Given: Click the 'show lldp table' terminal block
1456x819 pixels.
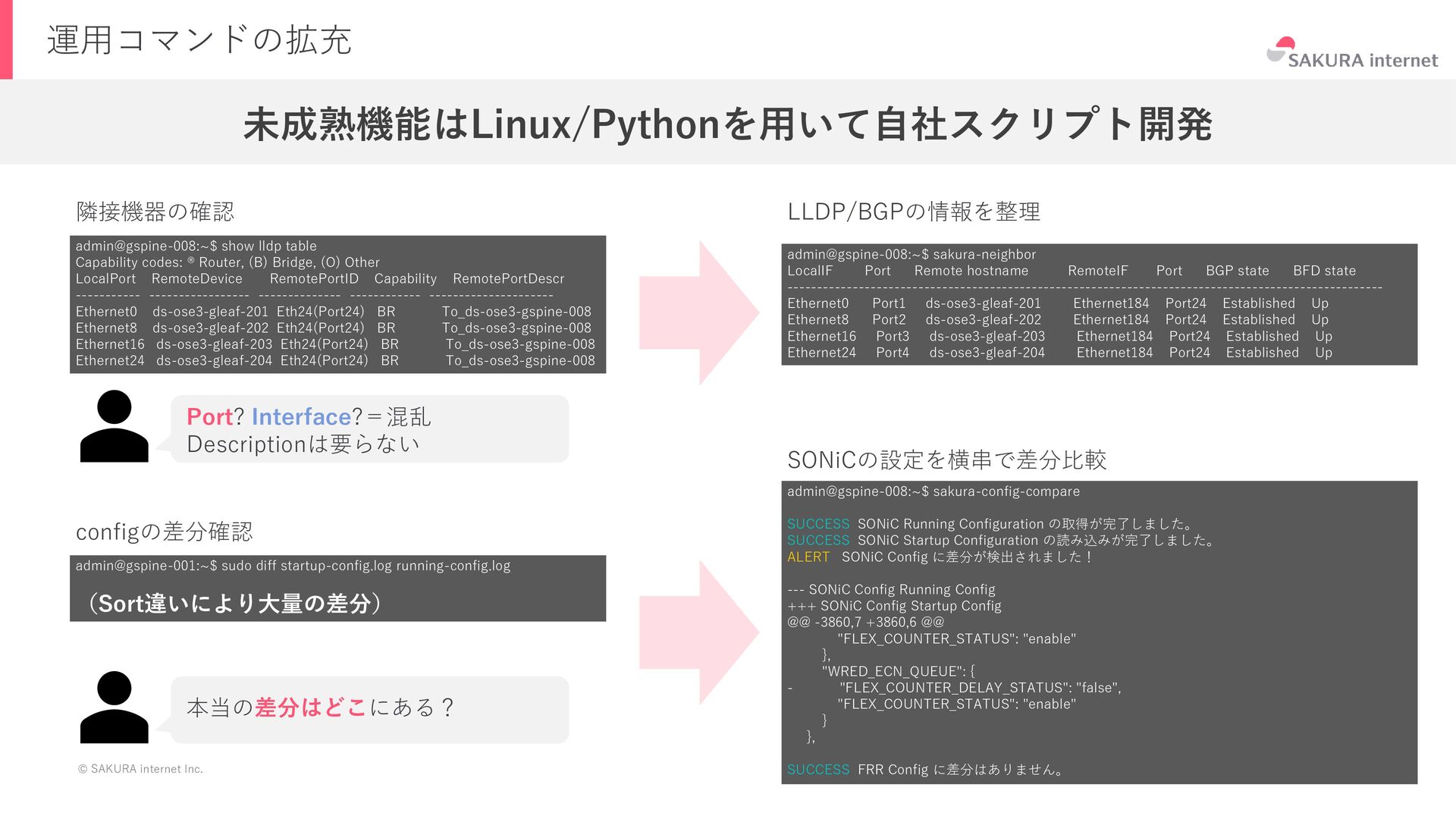Looking at the screenshot, I should click(337, 304).
